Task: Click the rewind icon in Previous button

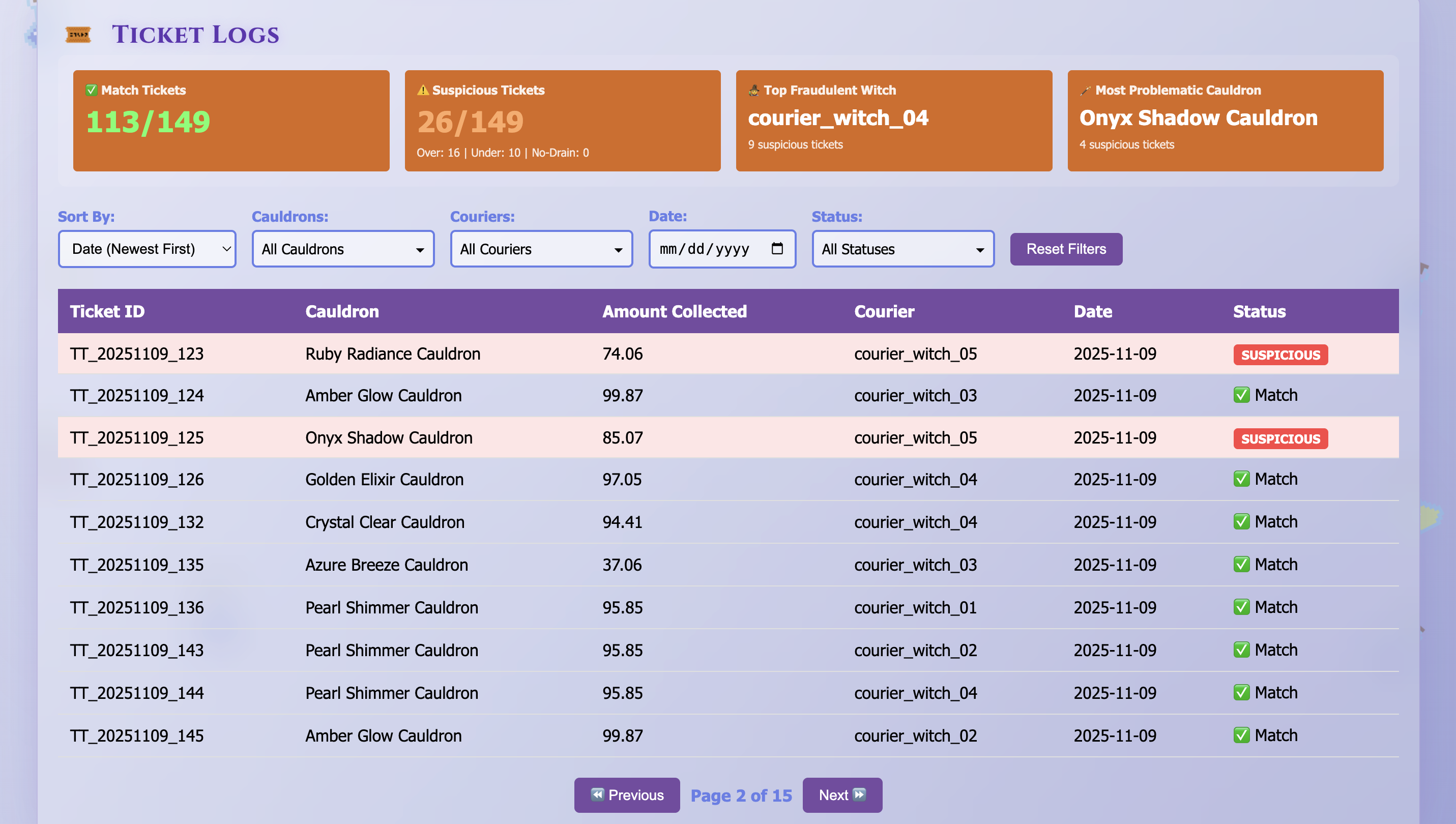Action: tap(597, 794)
